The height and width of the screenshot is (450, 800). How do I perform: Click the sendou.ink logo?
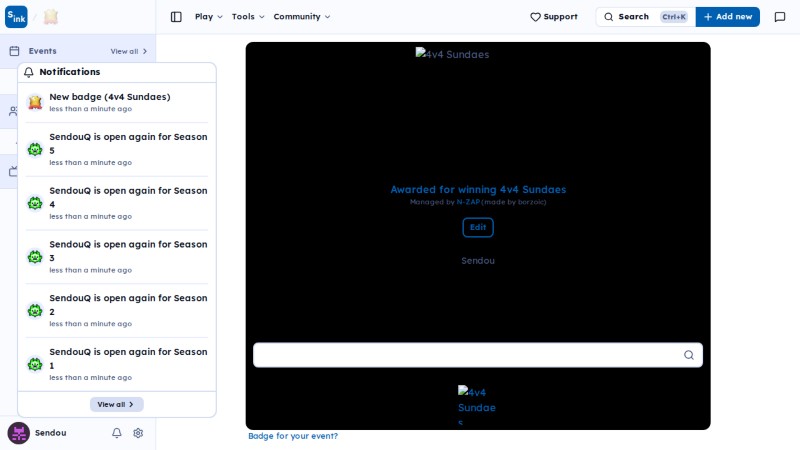[x=16, y=17]
